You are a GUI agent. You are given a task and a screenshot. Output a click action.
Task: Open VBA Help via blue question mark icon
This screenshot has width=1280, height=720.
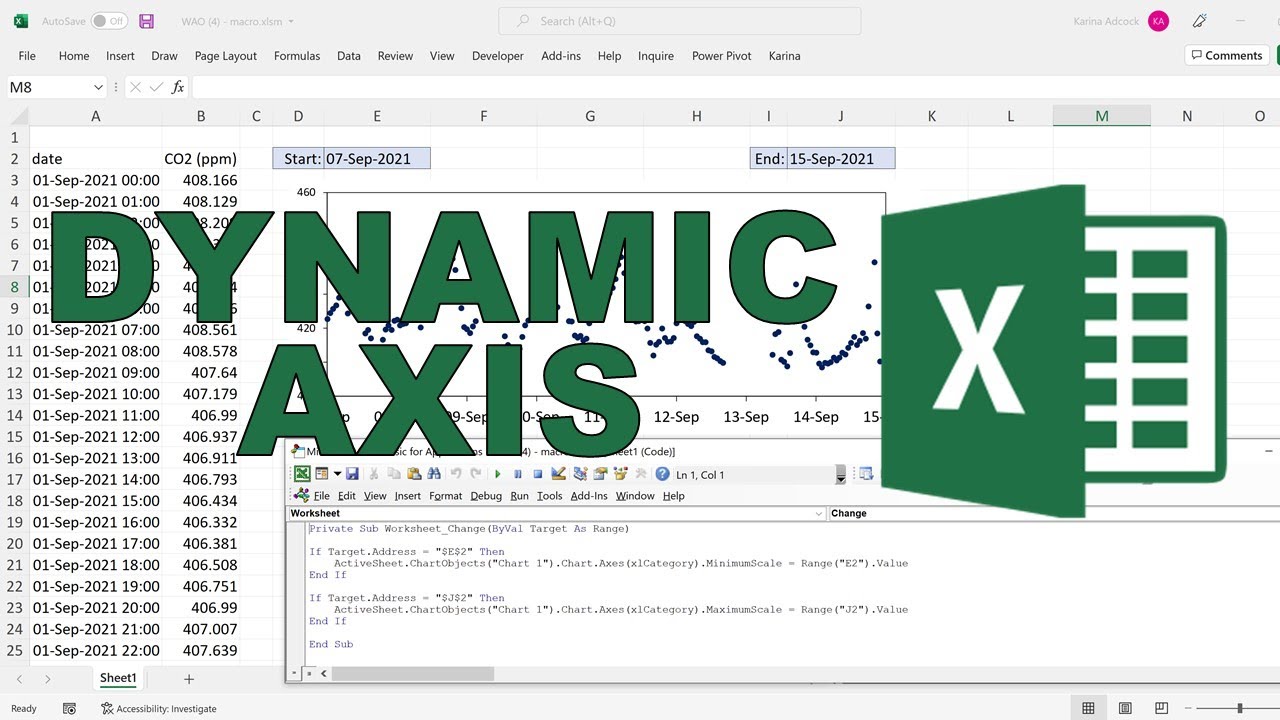pos(662,474)
